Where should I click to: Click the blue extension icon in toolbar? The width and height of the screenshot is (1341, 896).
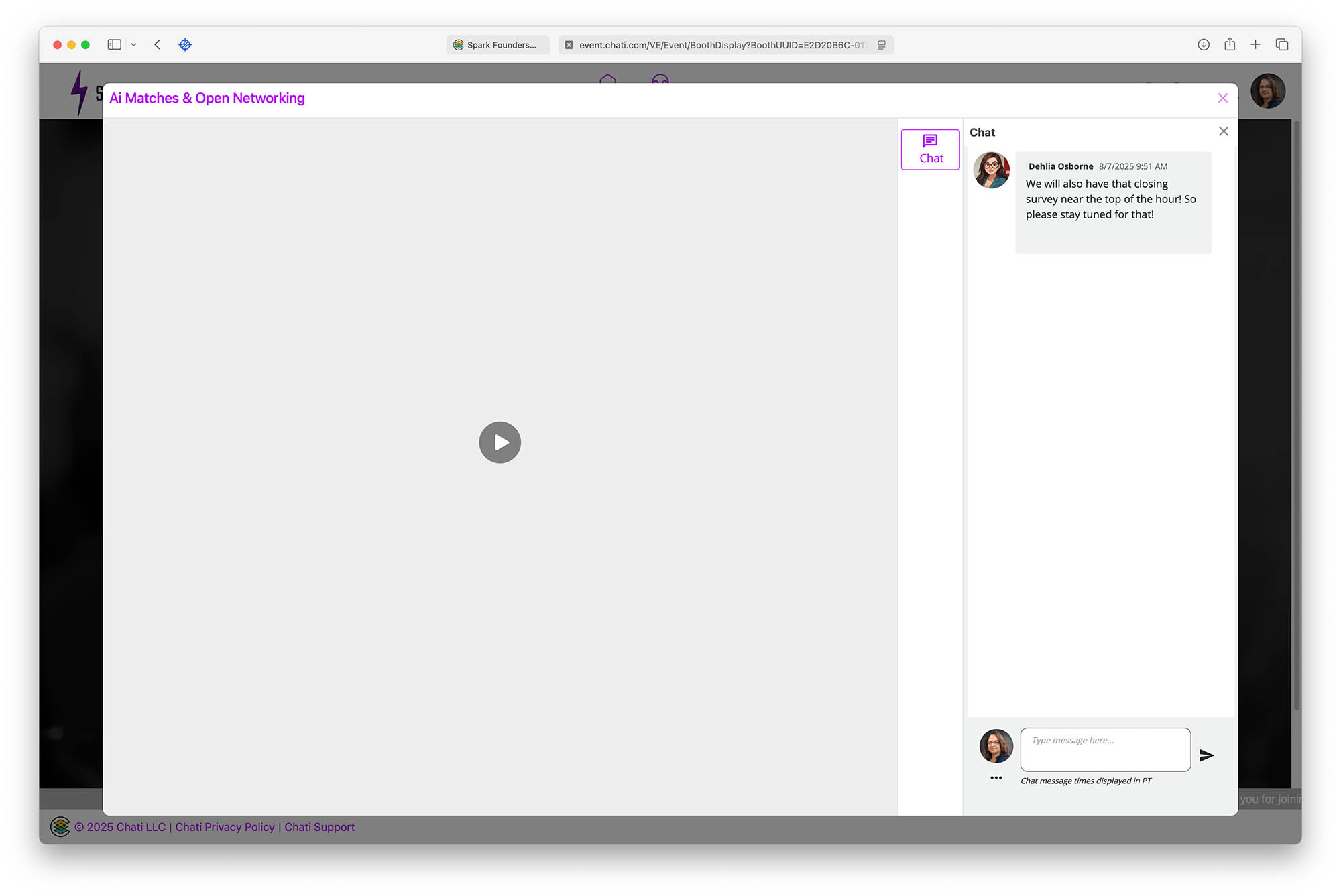click(185, 45)
